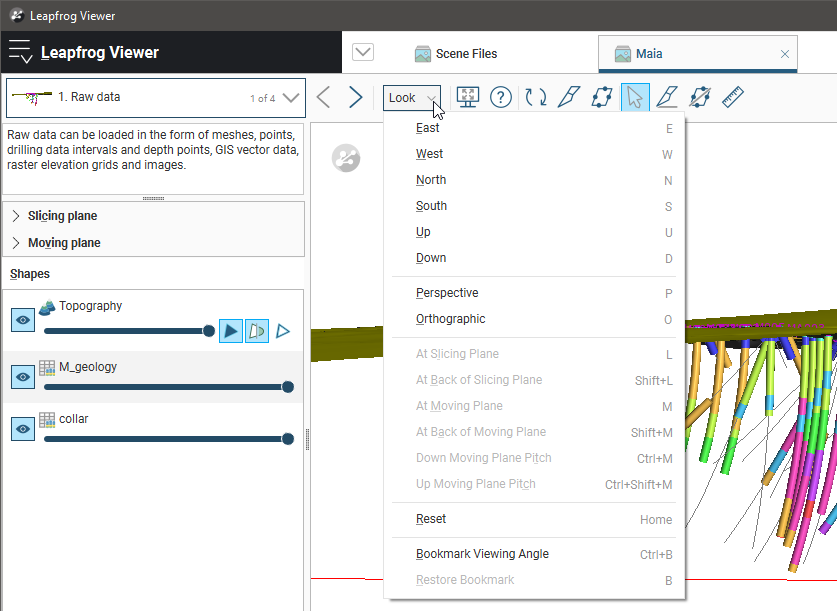This screenshot has width=837, height=611.
Task: Select Perspective view option
Action: coord(534,293)
